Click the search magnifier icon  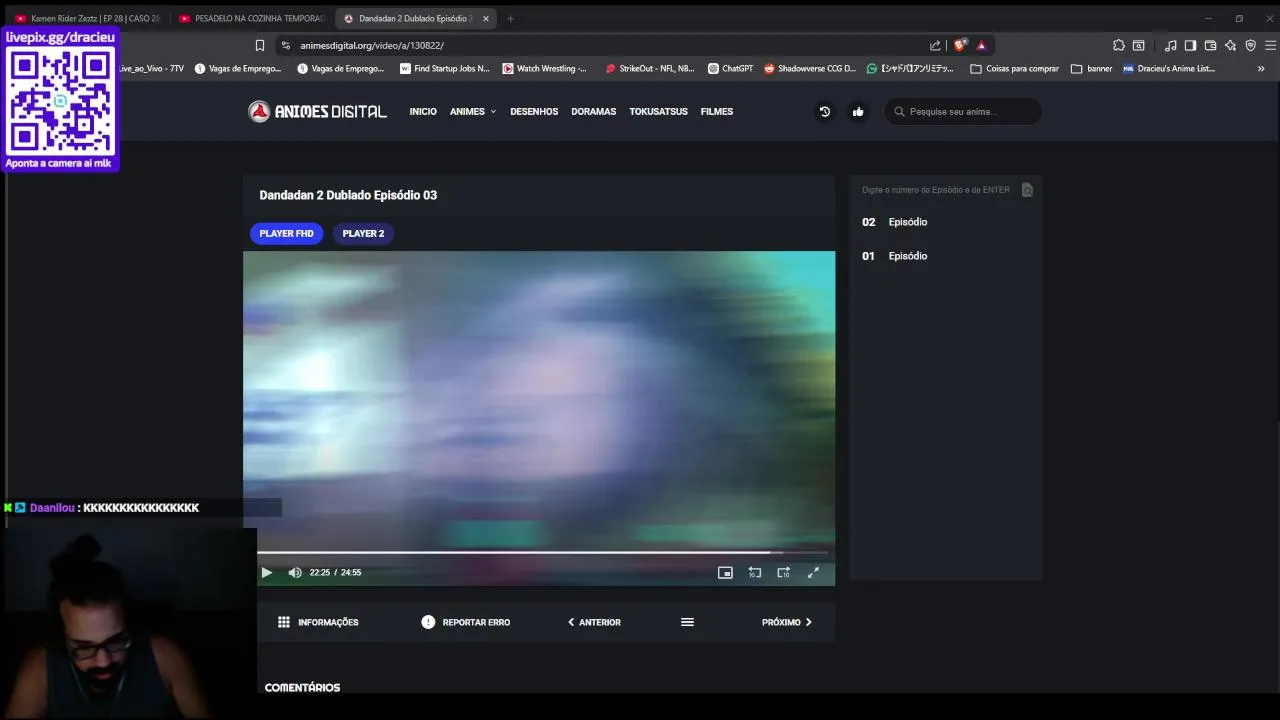click(899, 112)
